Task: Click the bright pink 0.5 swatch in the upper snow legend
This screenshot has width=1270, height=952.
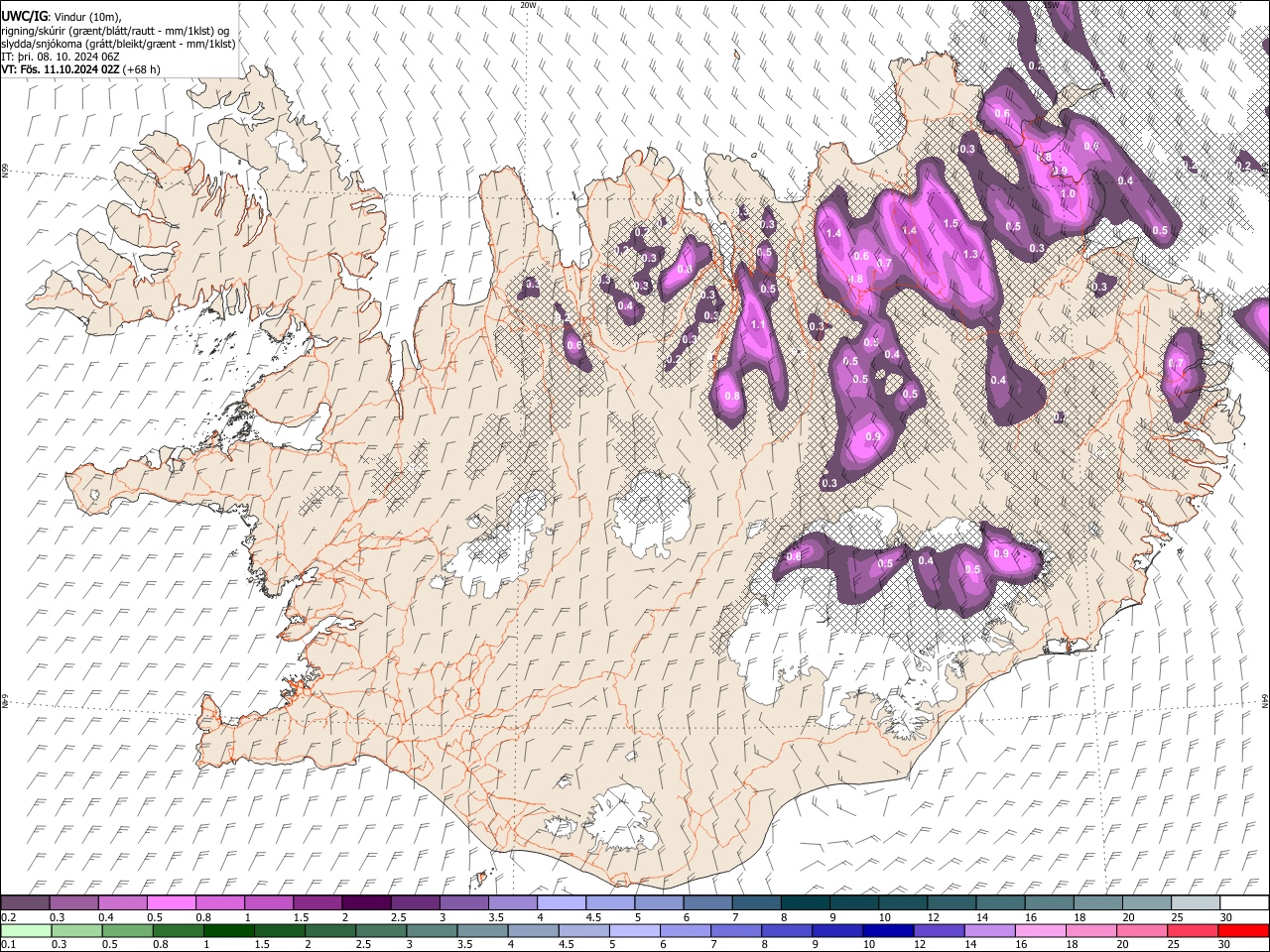Action: 171,902
